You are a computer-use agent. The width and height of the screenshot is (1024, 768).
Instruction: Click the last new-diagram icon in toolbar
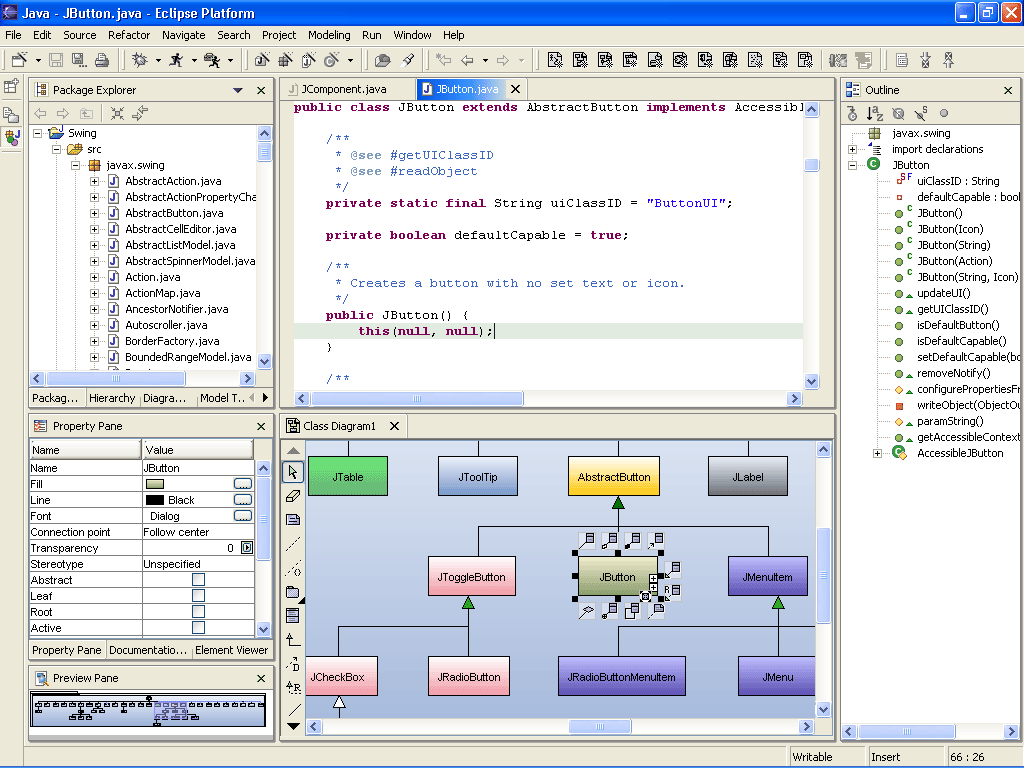[x=806, y=60]
